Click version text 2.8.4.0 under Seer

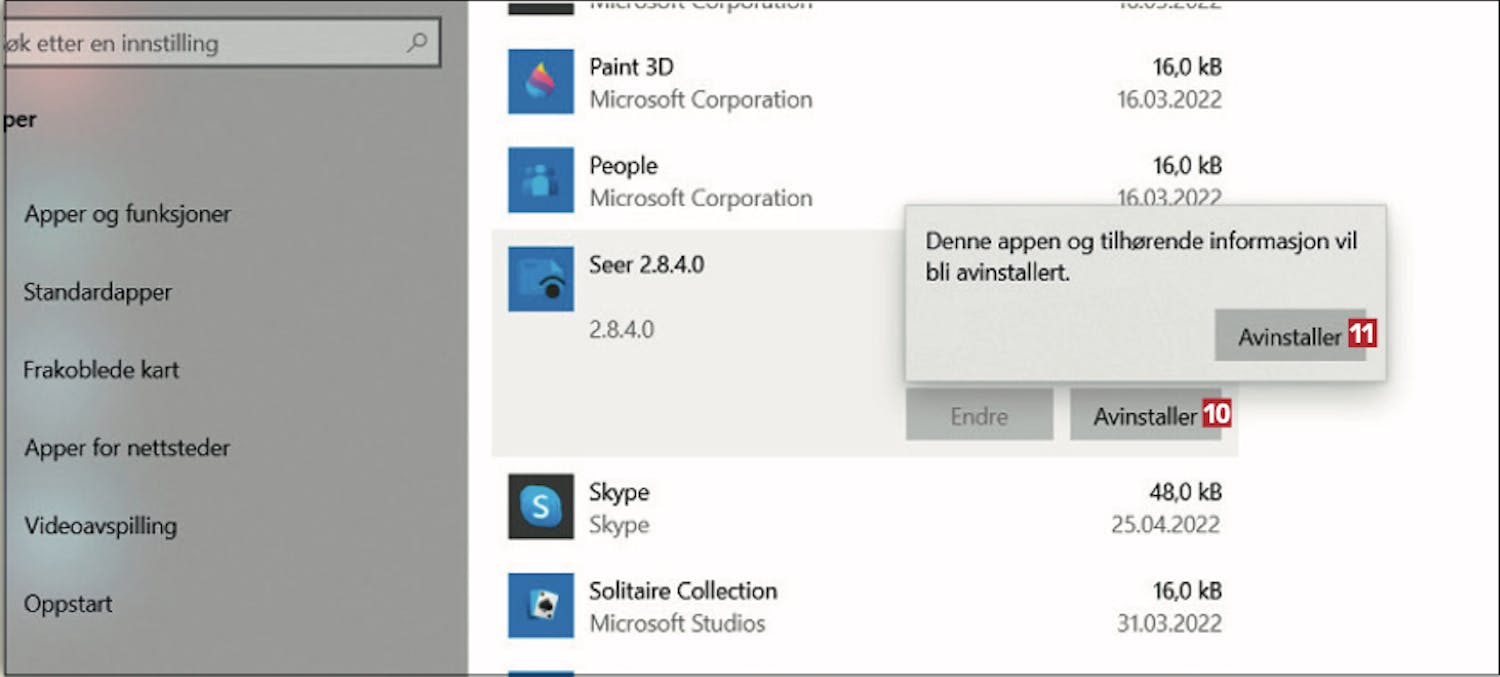(x=621, y=329)
